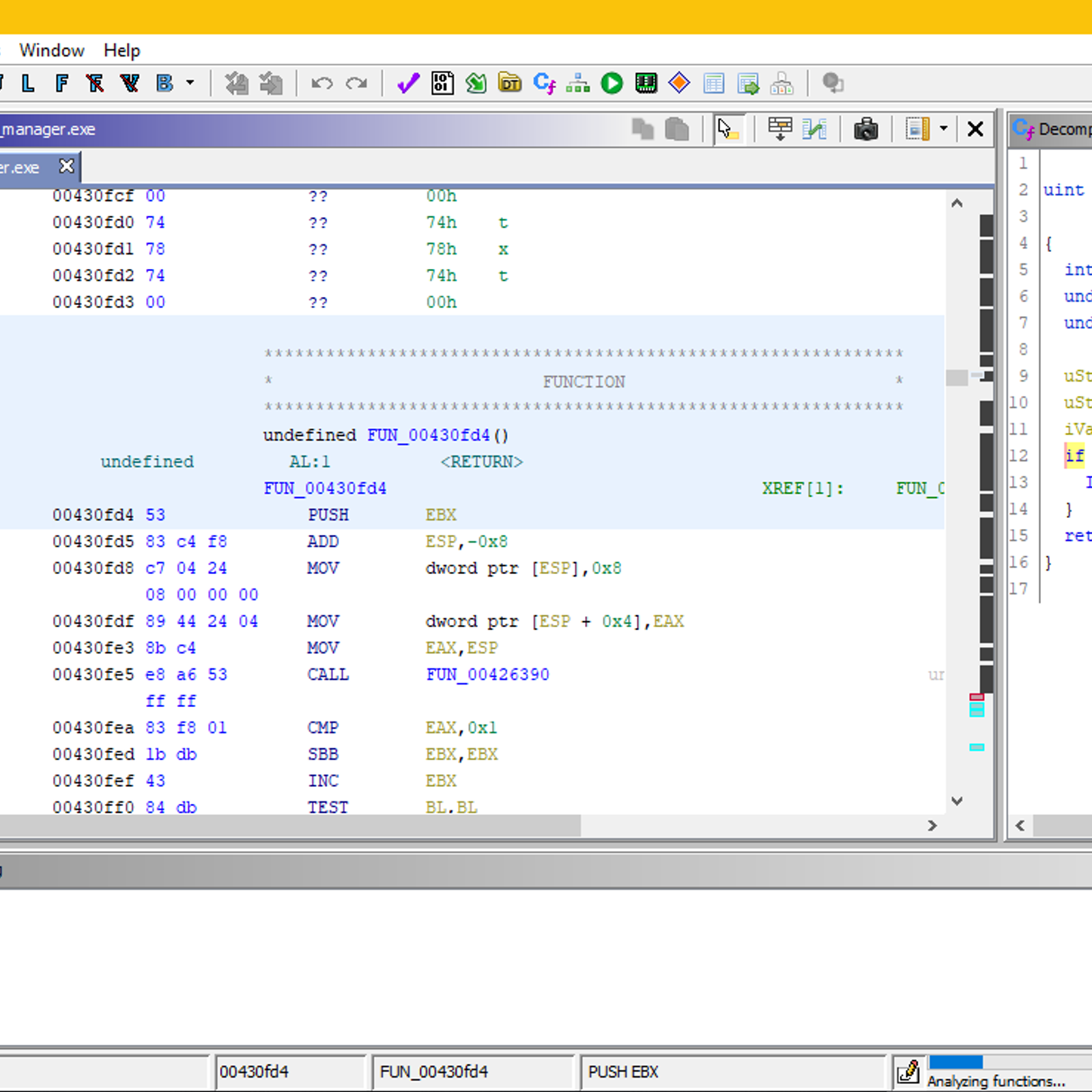Click the analysis edit icon in the status bar
The width and height of the screenshot is (1092, 1092).
click(908, 1072)
